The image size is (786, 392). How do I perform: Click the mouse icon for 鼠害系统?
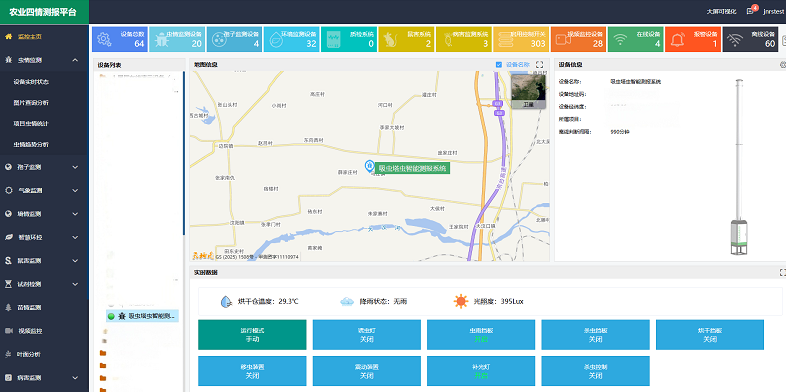click(391, 40)
